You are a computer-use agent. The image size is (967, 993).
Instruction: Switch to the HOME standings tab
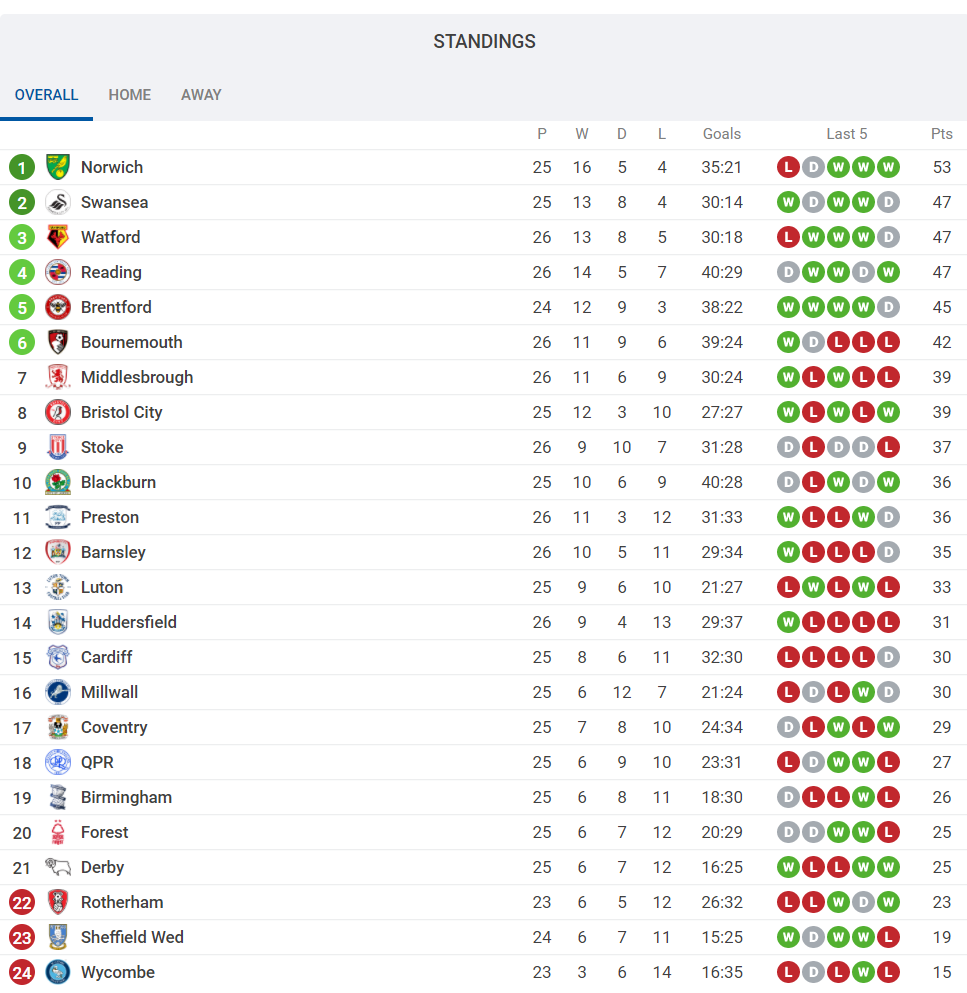(130, 95)
